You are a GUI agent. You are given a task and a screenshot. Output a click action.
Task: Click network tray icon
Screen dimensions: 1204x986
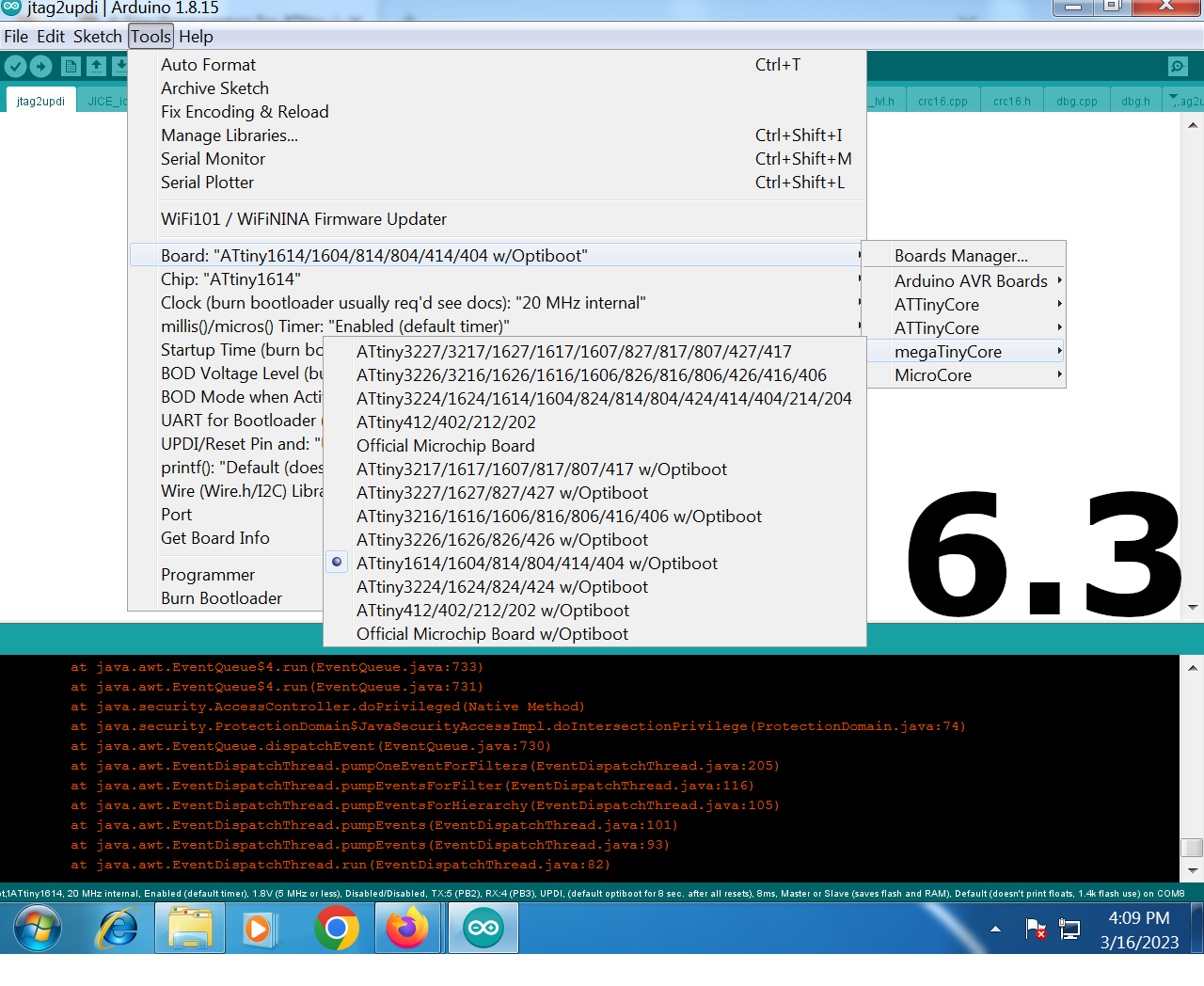[1069, 930]
